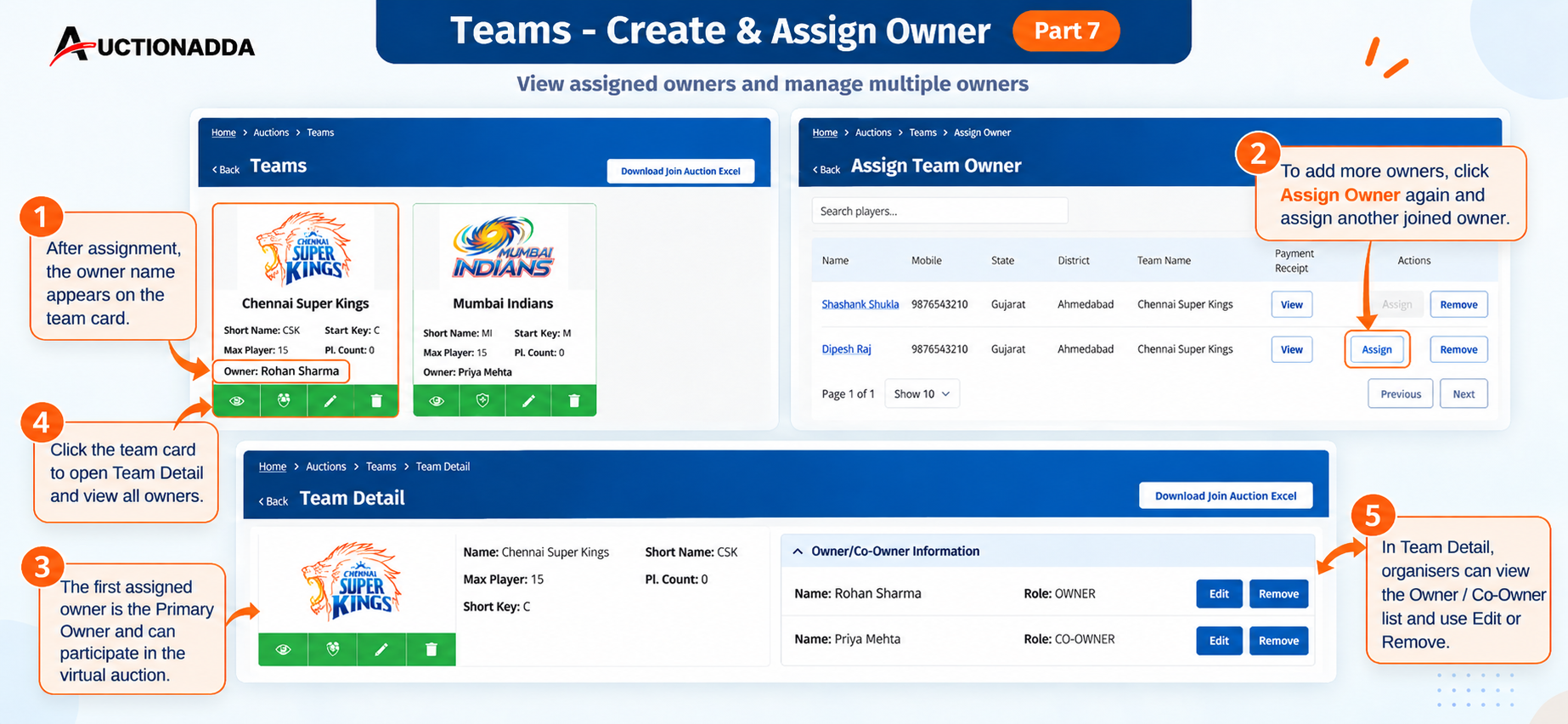View payment receipt for Dipesh Raj
The width and height of the screenshot is (1568, 724).
tap(1292, 349)
